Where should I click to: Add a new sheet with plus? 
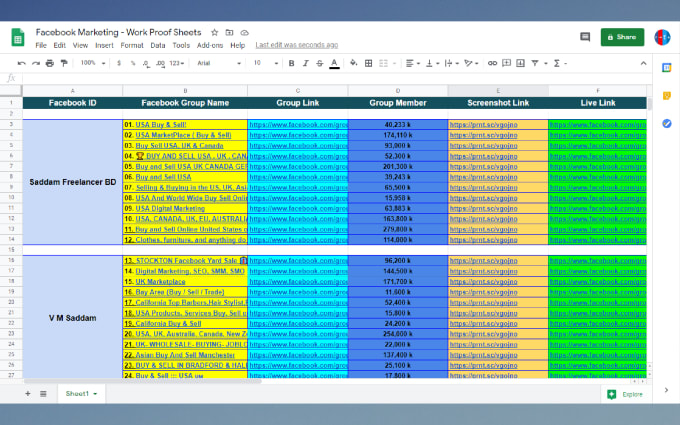(28, 394)
